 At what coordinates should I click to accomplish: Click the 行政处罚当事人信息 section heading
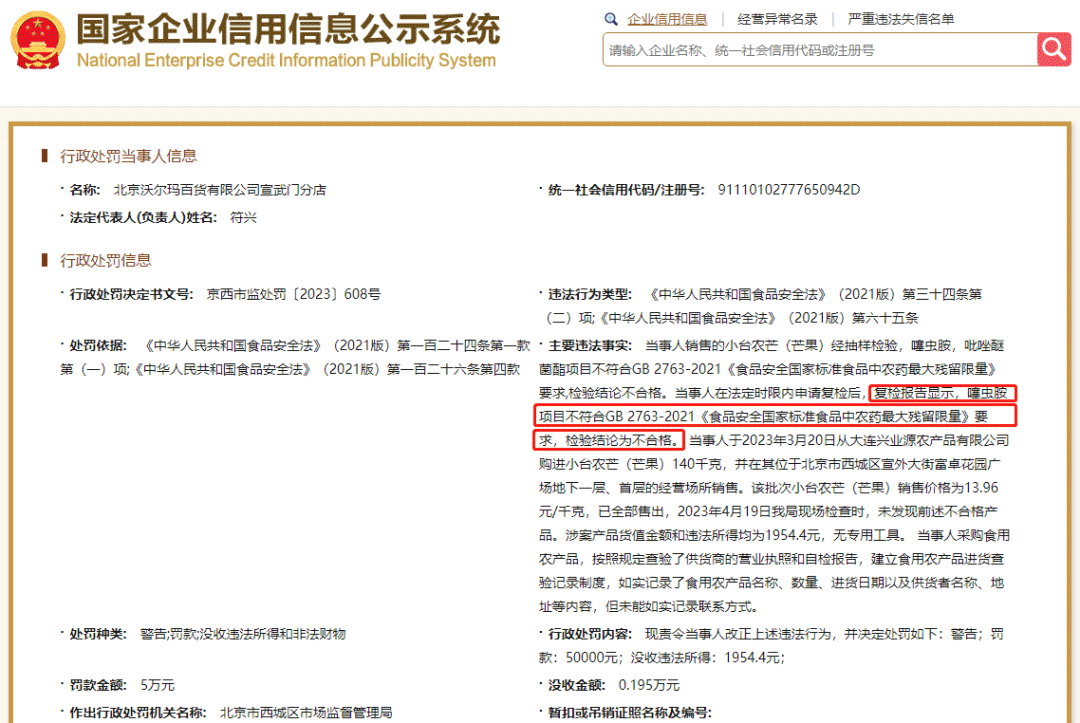[128, 156]
